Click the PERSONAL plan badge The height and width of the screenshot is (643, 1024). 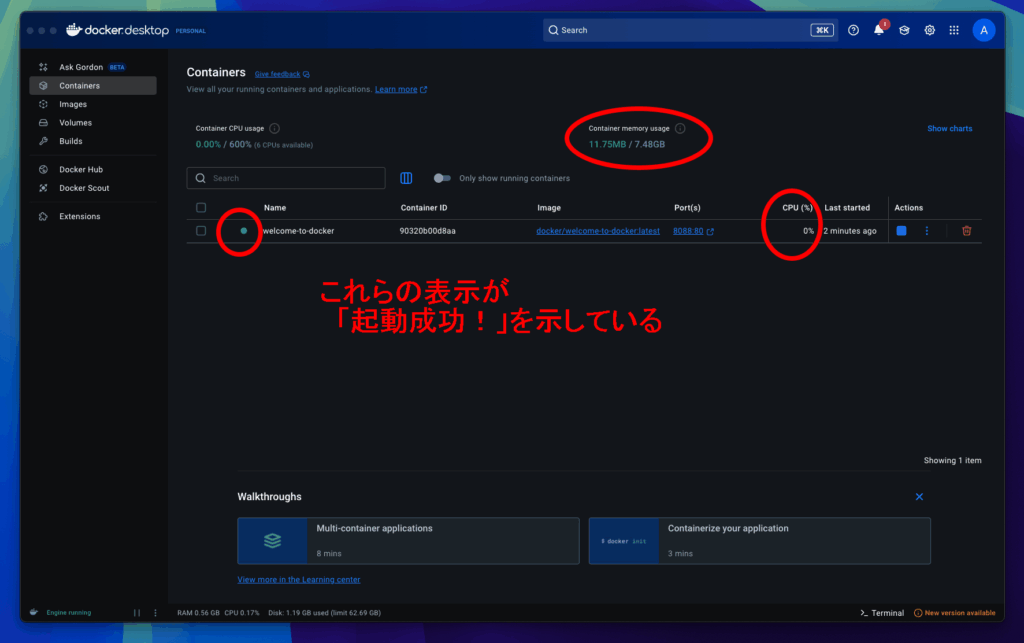point(191,31)
